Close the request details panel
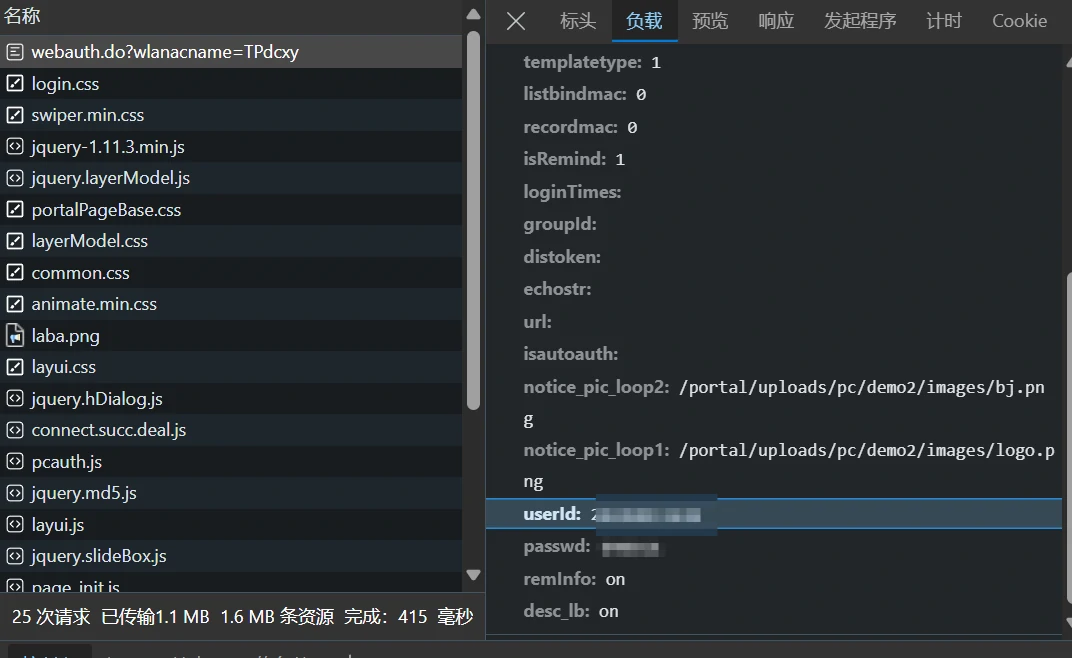 pos(516,21)
